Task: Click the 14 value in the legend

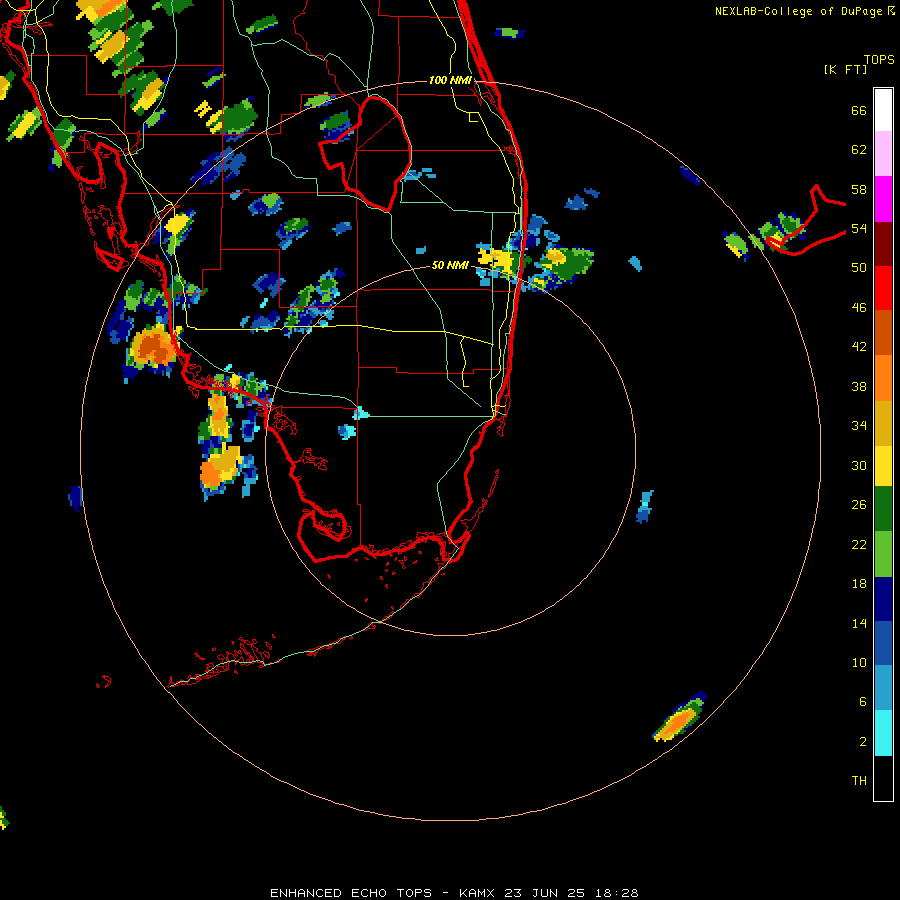Action: point(859,623)
